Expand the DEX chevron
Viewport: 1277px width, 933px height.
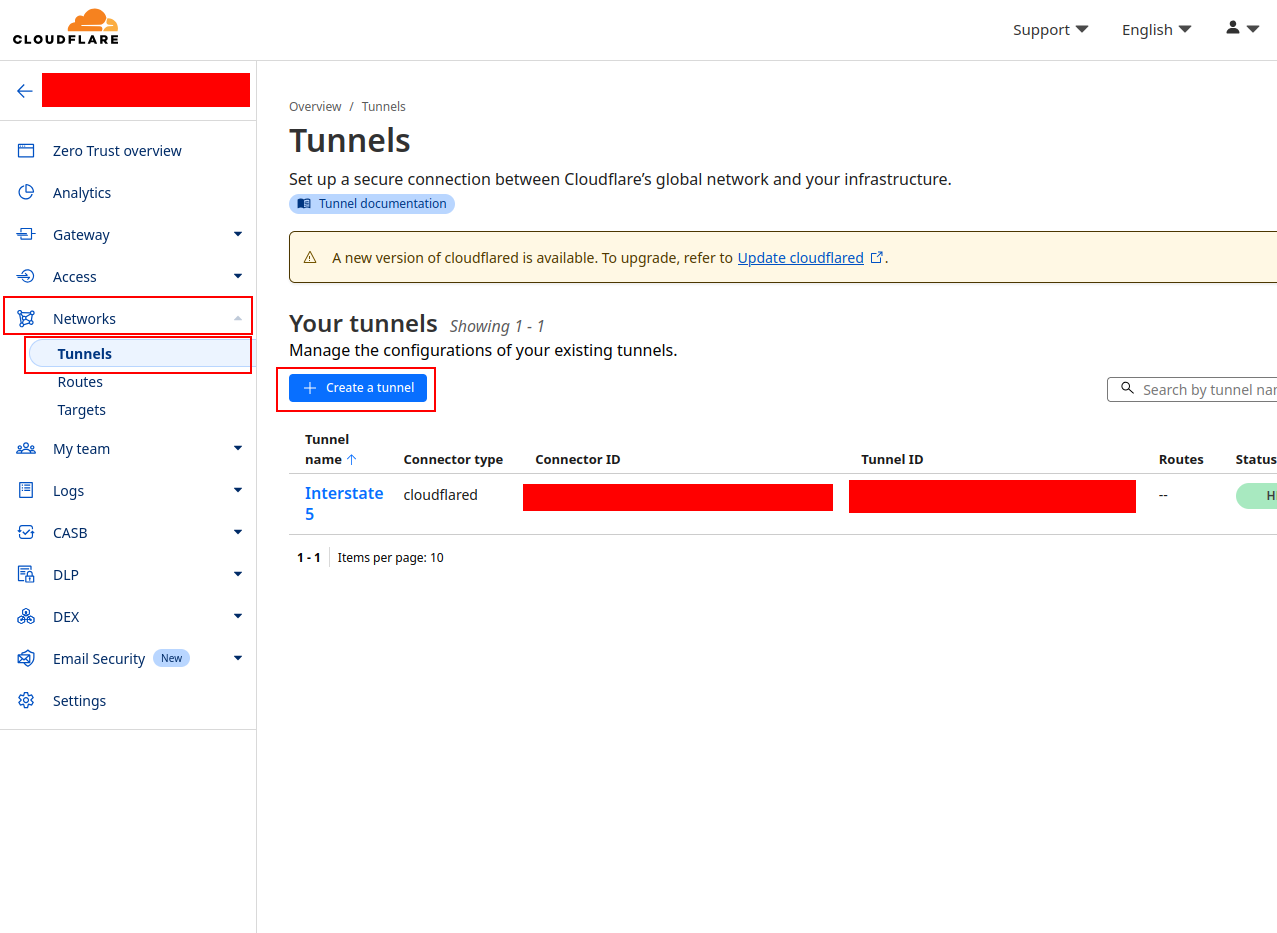click(x=238, y=617)
